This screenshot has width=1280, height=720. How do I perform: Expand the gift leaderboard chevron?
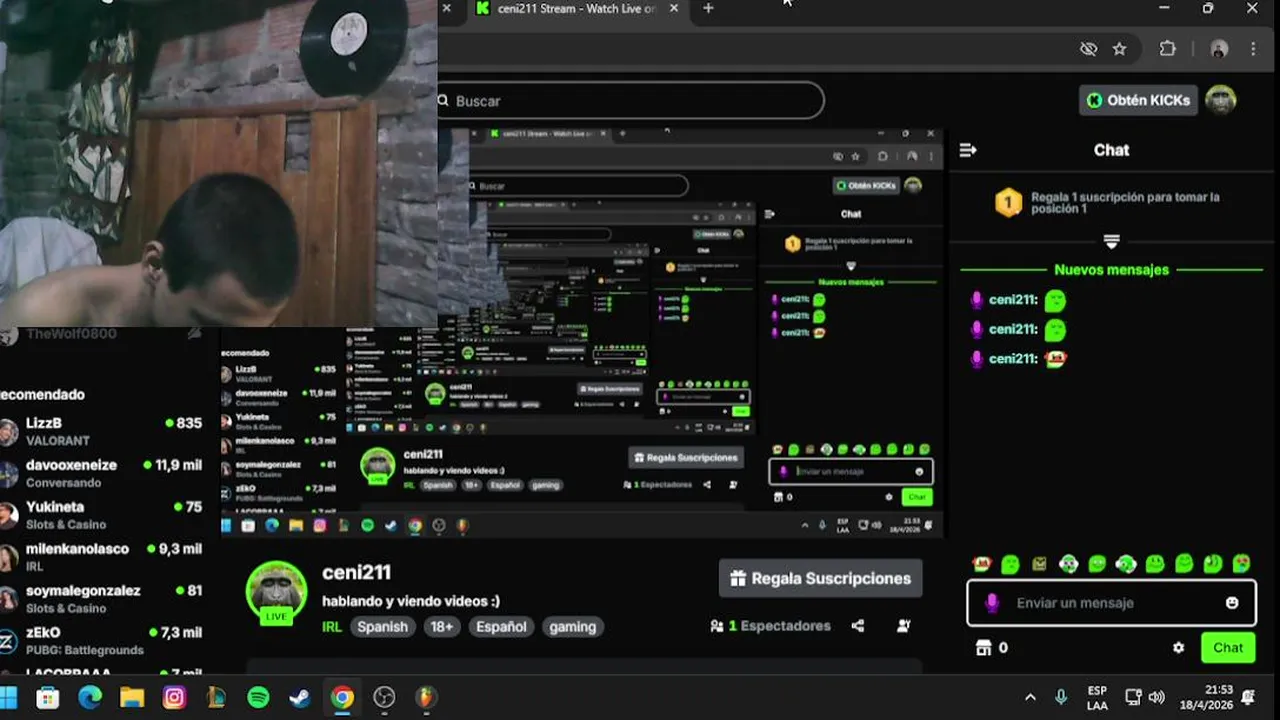tap(1111, 242)
